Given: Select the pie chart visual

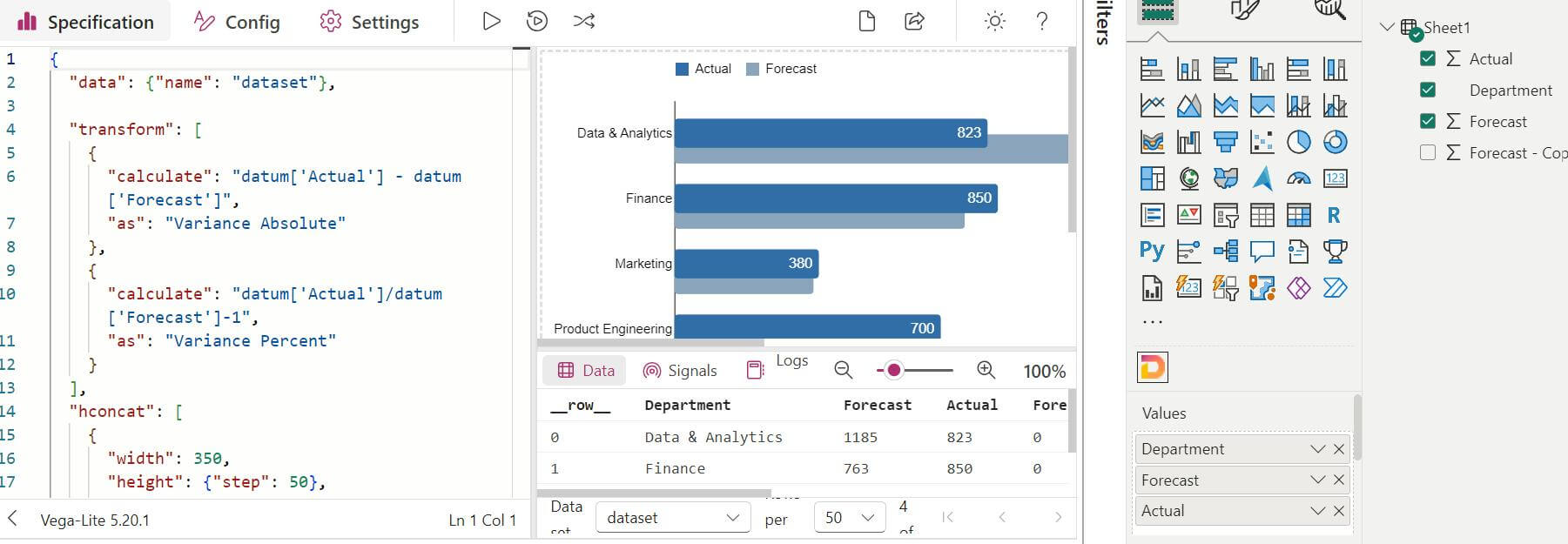Looking at the screenshot, I should point(1298,142).
